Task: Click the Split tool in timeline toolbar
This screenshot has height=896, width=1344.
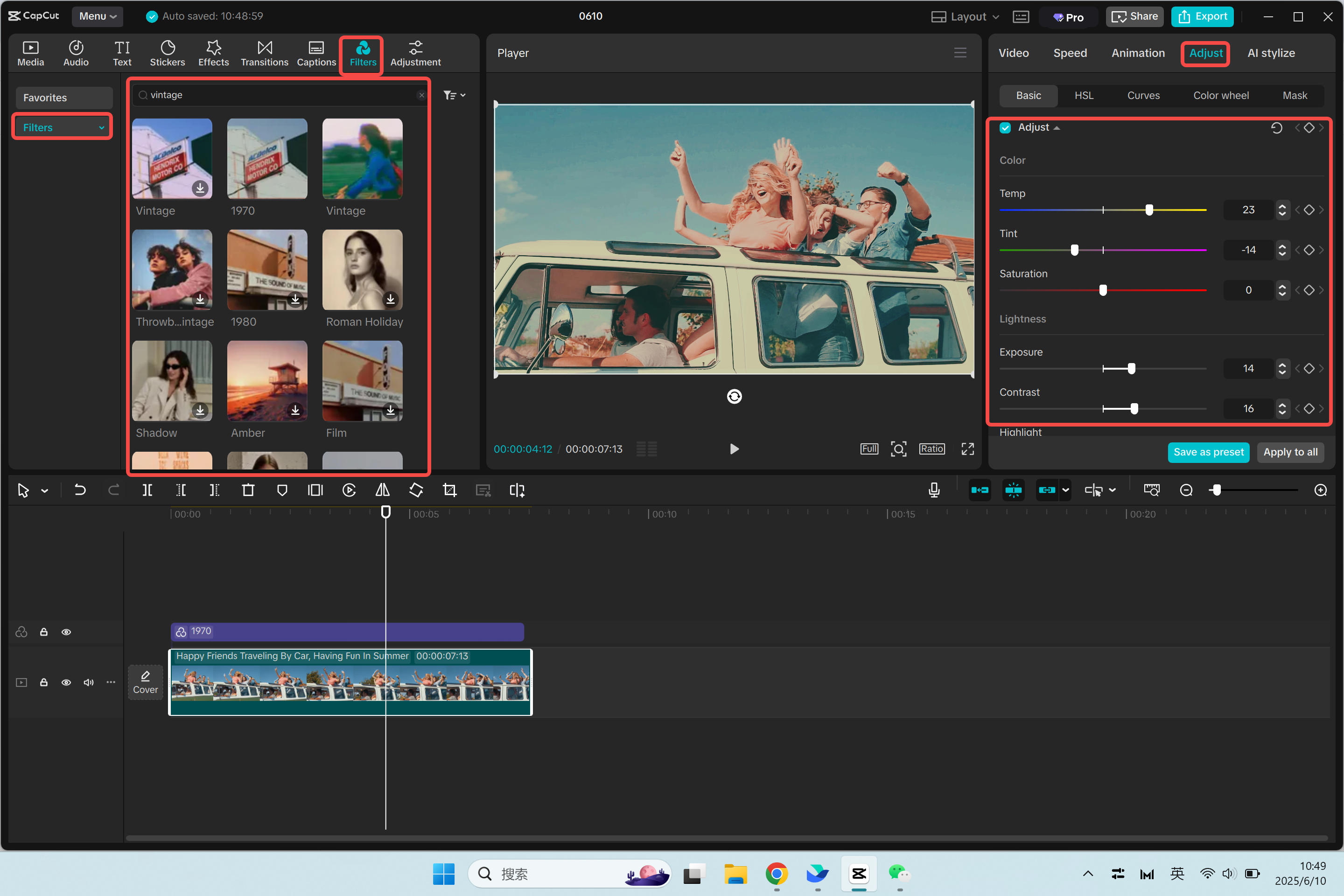Action: (147, 490)
